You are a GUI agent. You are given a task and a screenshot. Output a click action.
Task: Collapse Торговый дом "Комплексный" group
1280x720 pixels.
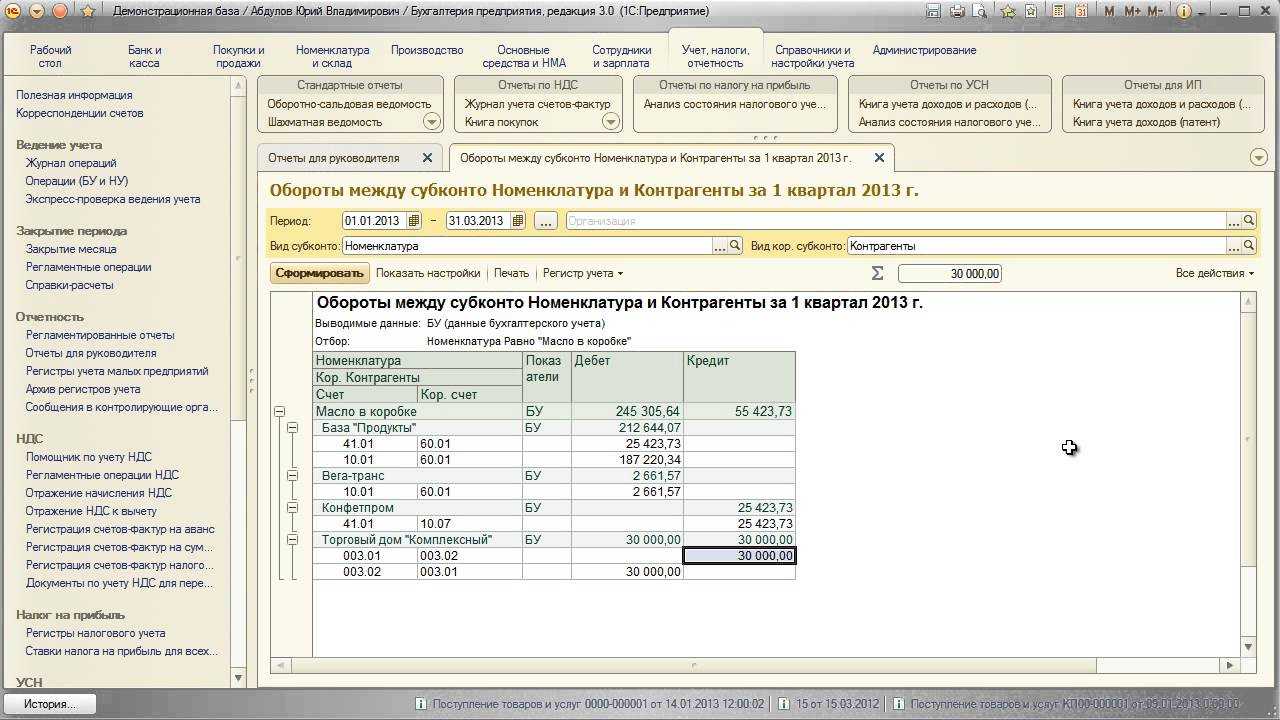pyautogui.click(x=292, y=540)
